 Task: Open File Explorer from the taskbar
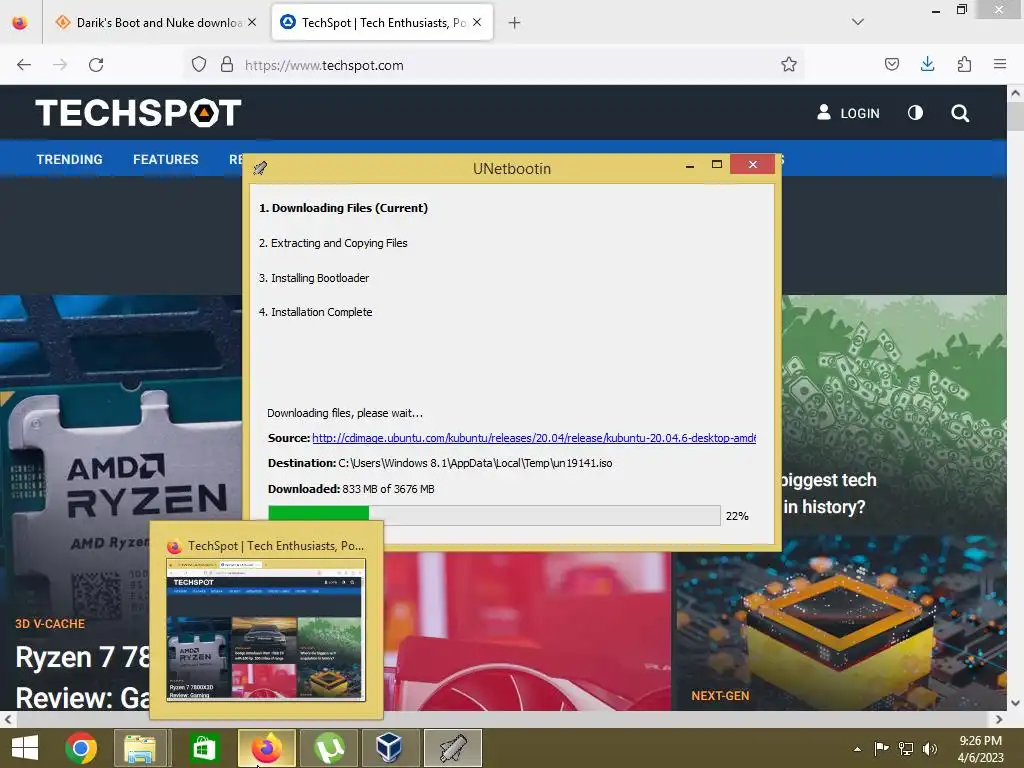click(x=140, y=748)
